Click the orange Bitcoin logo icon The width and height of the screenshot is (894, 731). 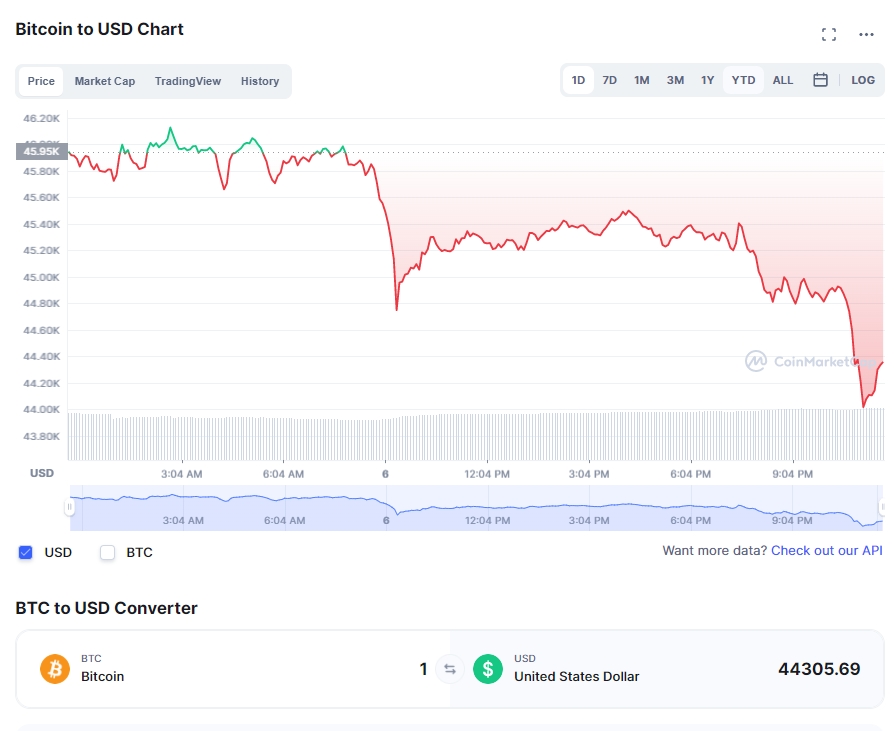[55, 668]
